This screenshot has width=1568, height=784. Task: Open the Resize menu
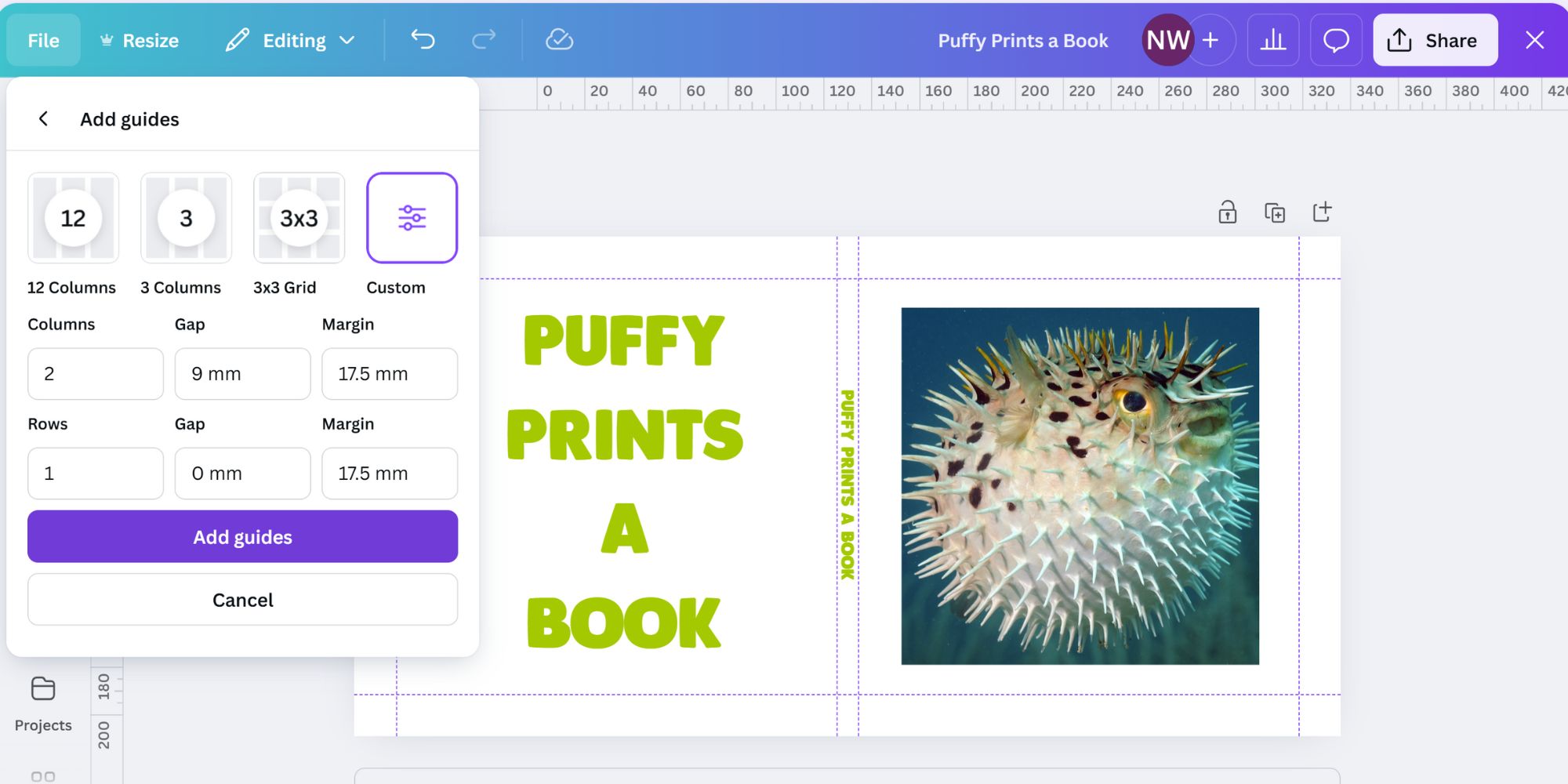pyautogui.click(x=140, y=40)
